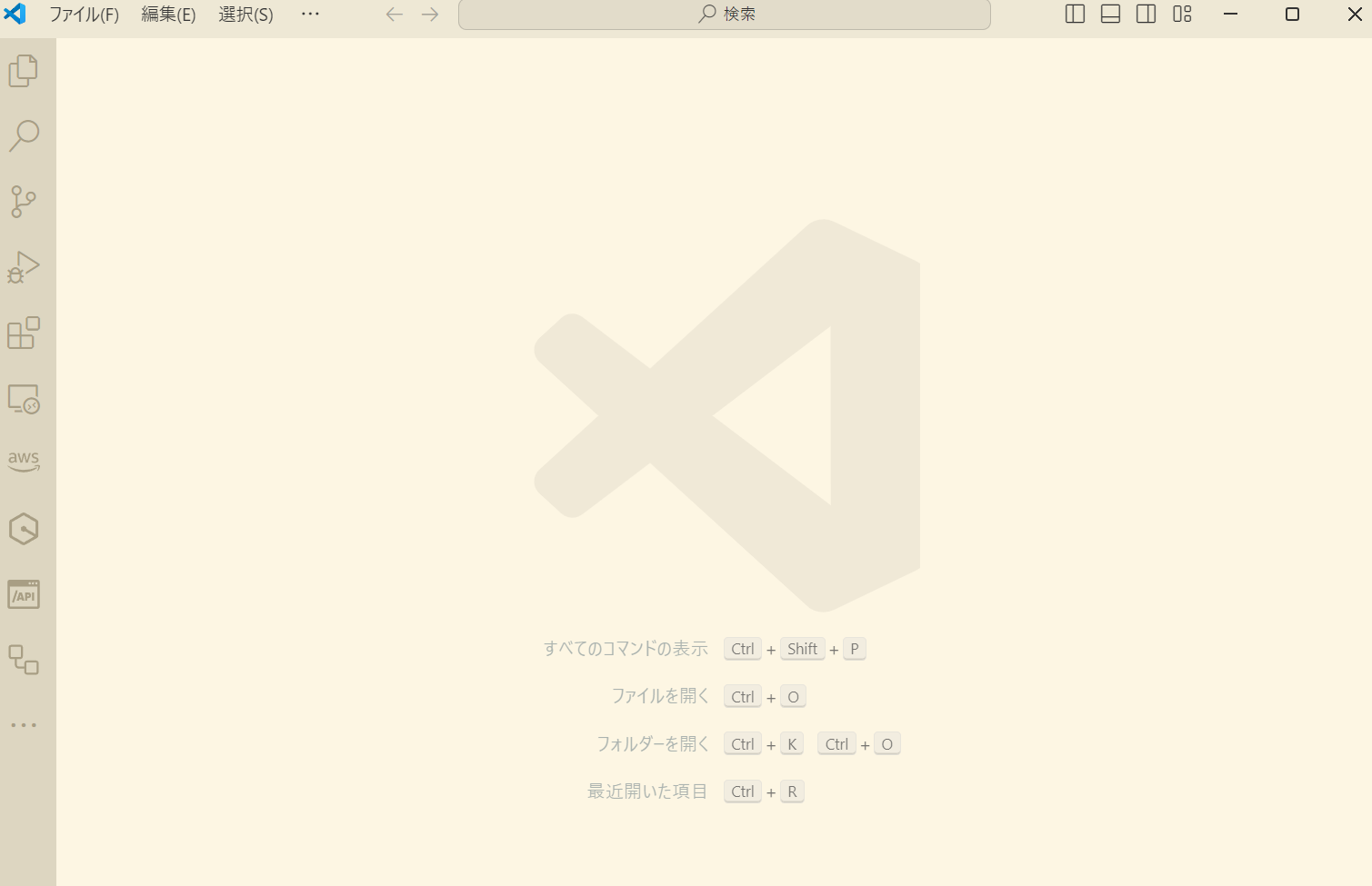Viewport: 1372px width, 886px height.
Task: Click フォルダーを開く text
Action: click(653, 744)
